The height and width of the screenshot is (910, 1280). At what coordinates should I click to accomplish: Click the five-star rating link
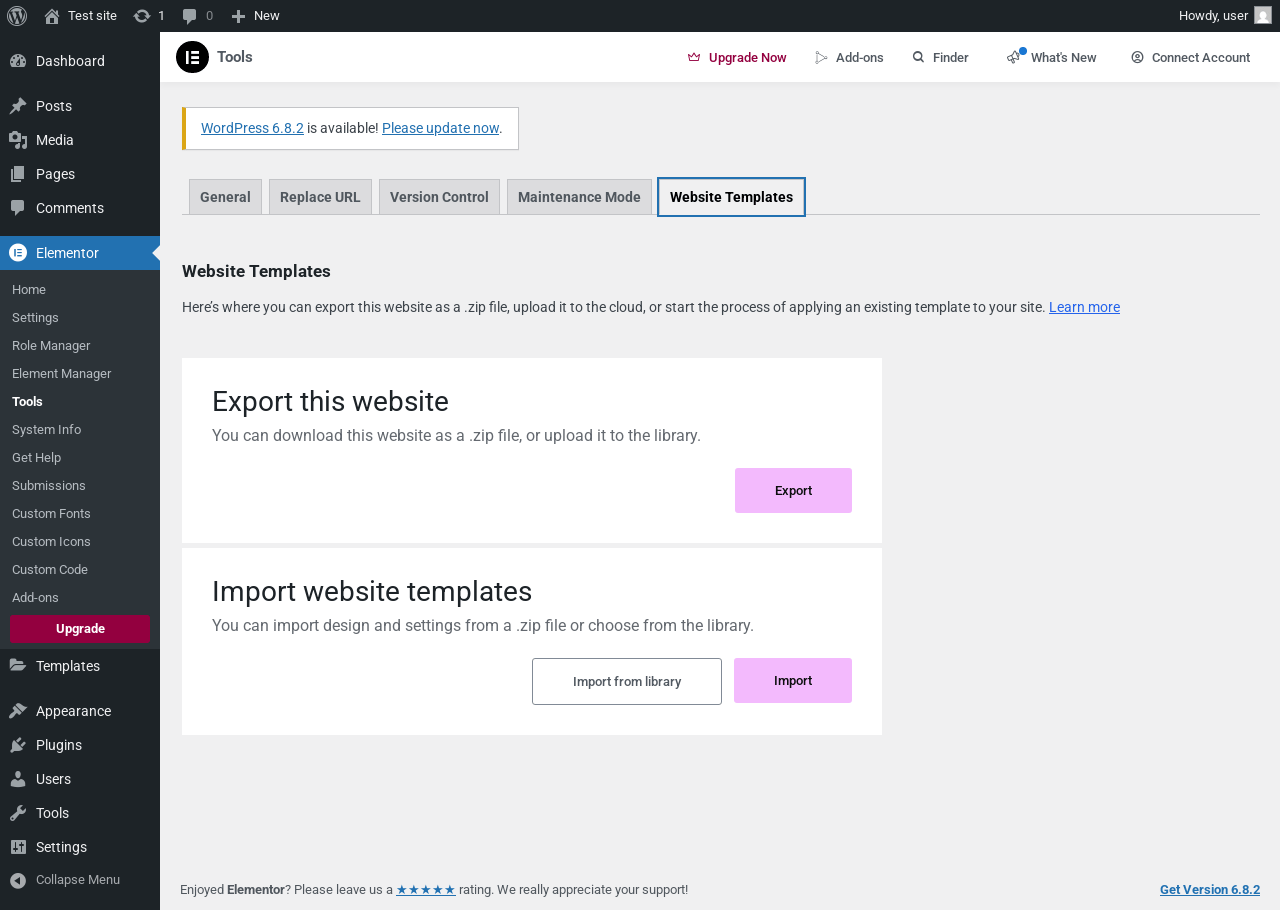pyautogui.click(x=426, y=890)
